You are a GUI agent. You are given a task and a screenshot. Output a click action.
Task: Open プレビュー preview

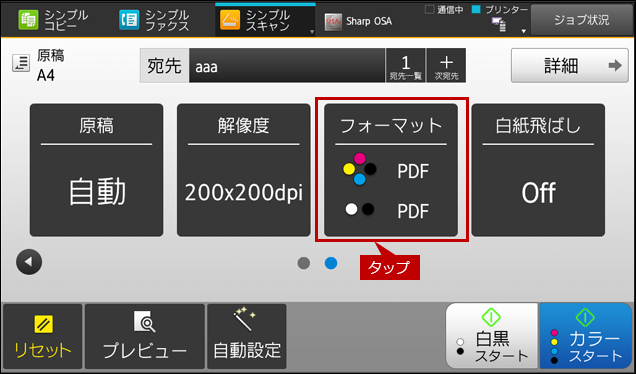click(145, 337)
